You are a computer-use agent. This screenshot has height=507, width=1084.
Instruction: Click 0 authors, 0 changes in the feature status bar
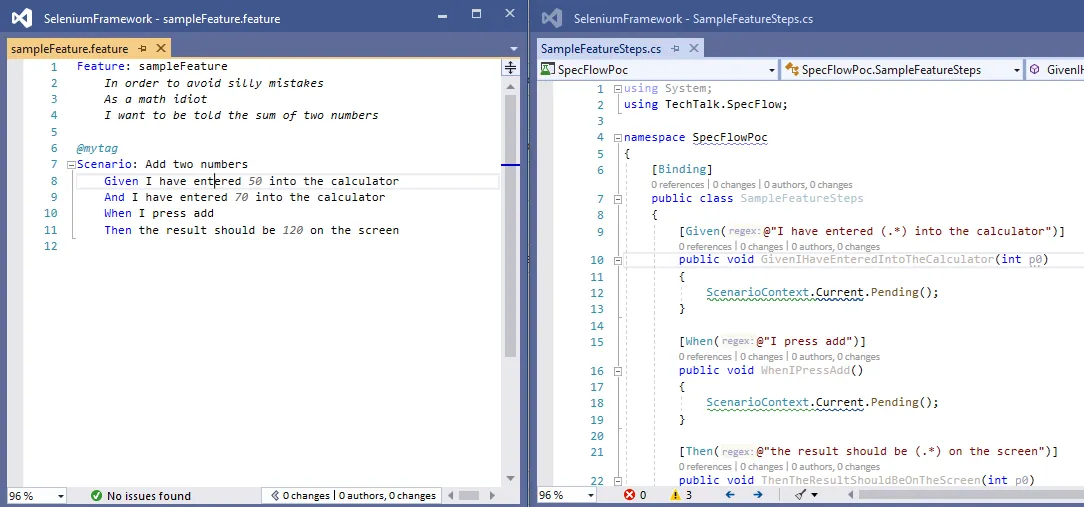[387, 496]
